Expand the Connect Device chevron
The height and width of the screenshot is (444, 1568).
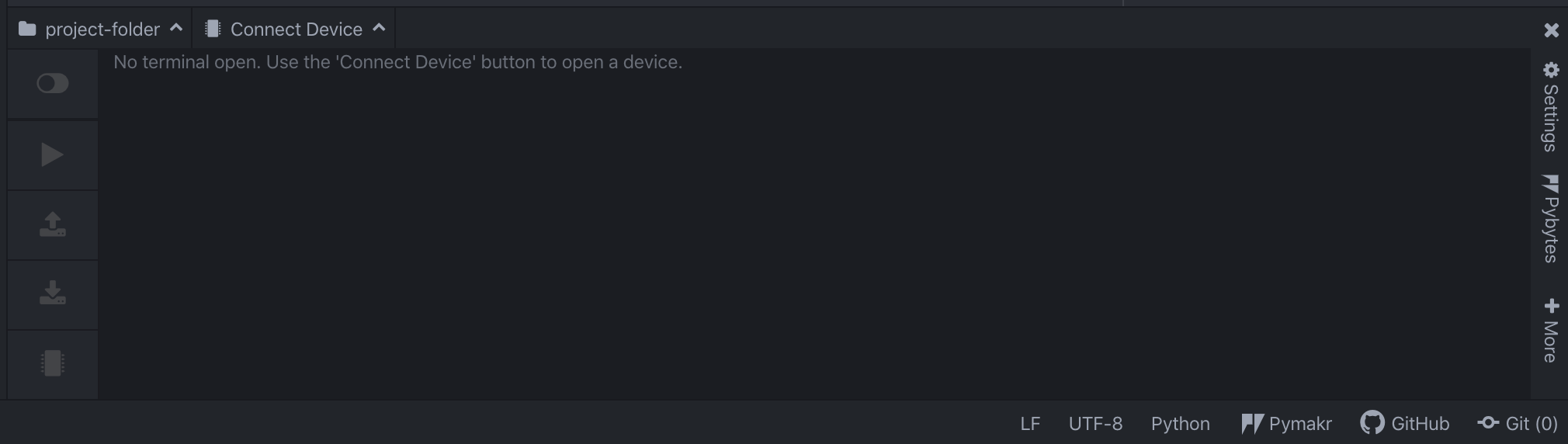[379, 28]
